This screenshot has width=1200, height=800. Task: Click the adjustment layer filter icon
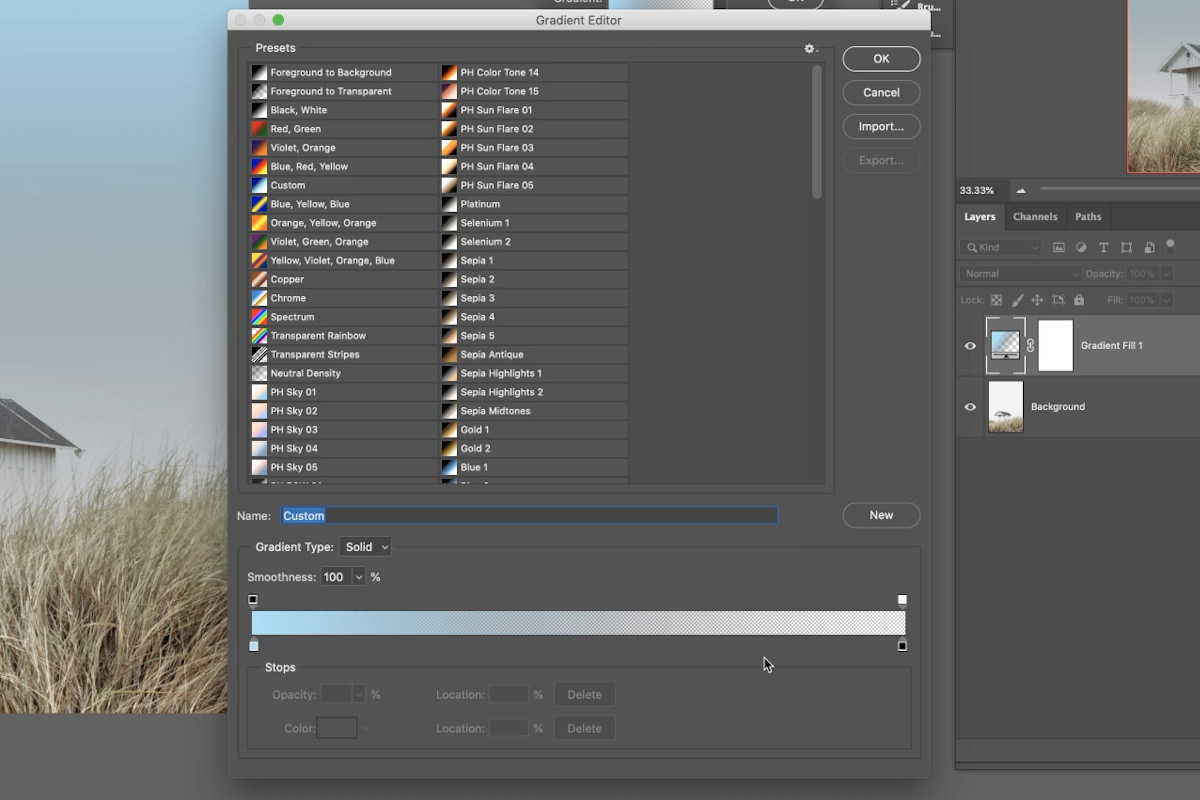[1081, 247]
